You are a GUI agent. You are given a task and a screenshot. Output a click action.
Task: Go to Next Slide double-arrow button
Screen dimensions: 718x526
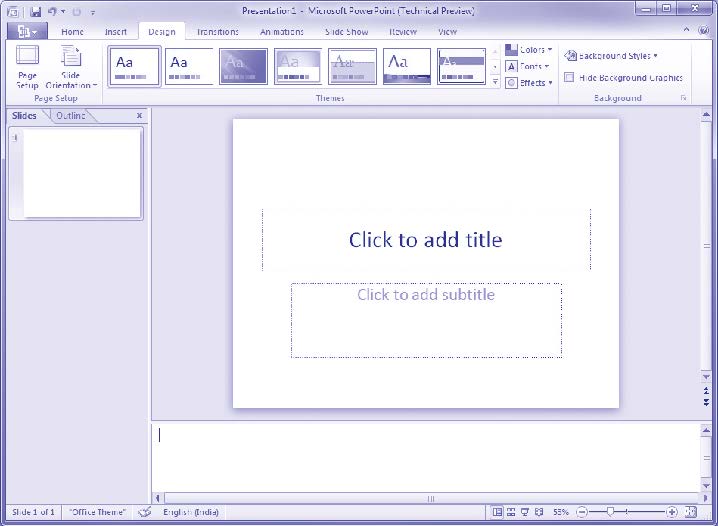(x=706, y=402)
